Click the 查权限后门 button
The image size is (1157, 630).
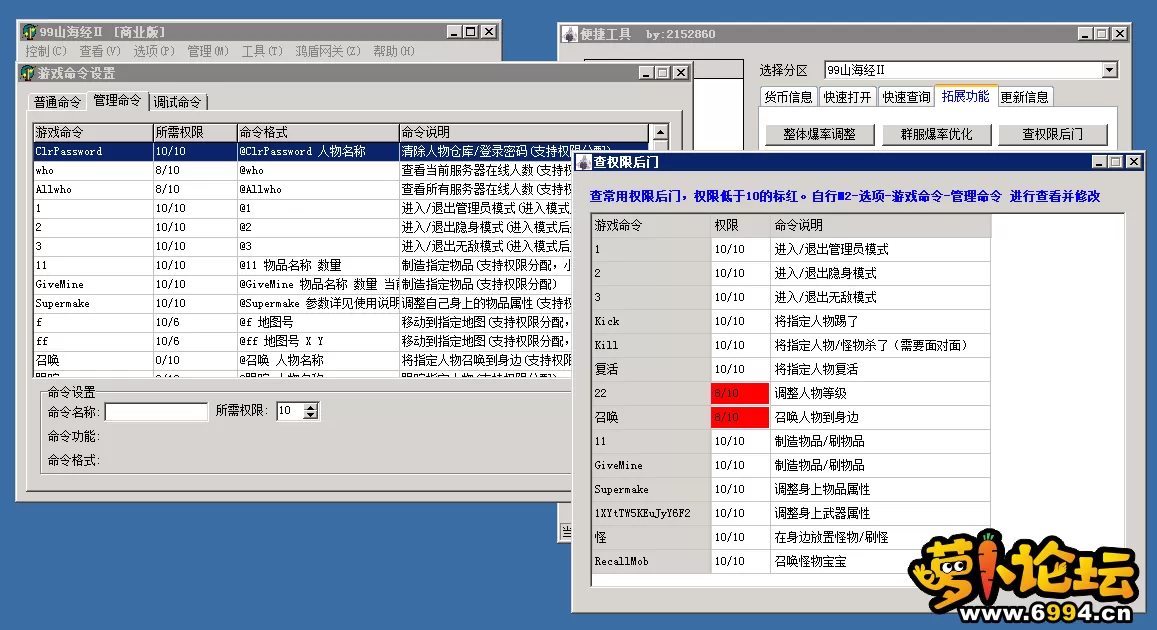1052,134
